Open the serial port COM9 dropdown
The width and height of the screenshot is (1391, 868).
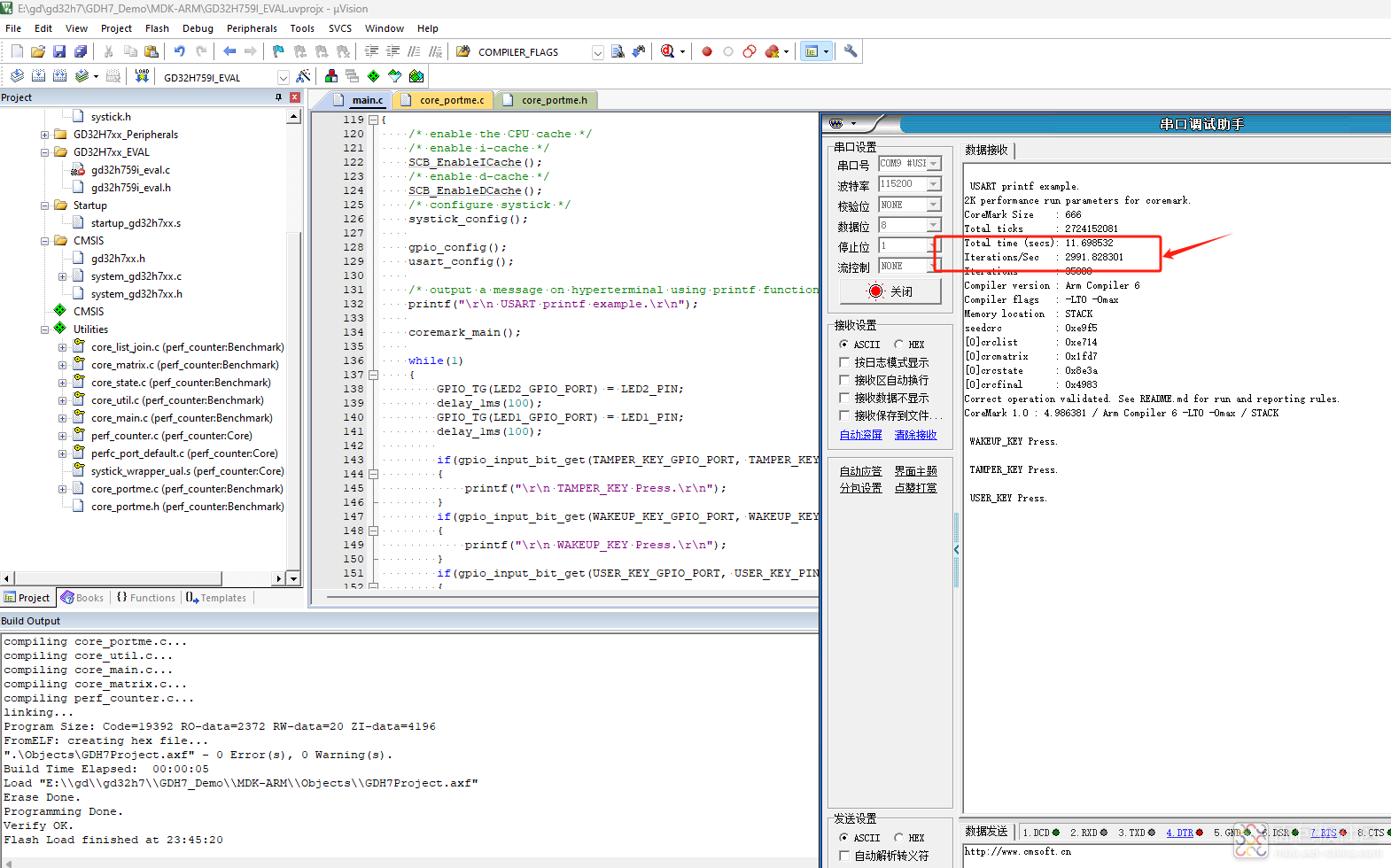coord(934,164)
